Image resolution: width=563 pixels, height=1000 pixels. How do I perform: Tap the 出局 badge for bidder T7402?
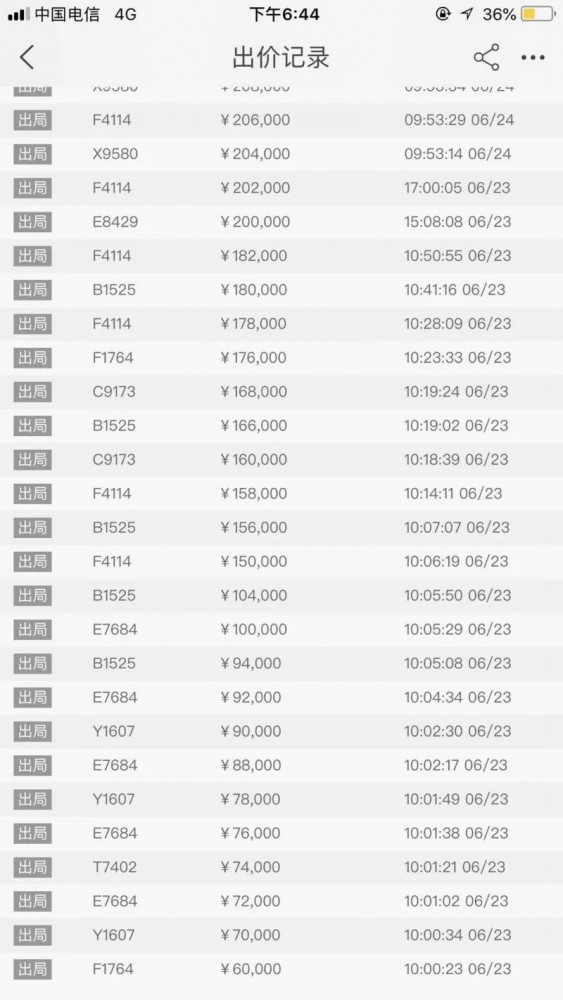click(33, 867)
